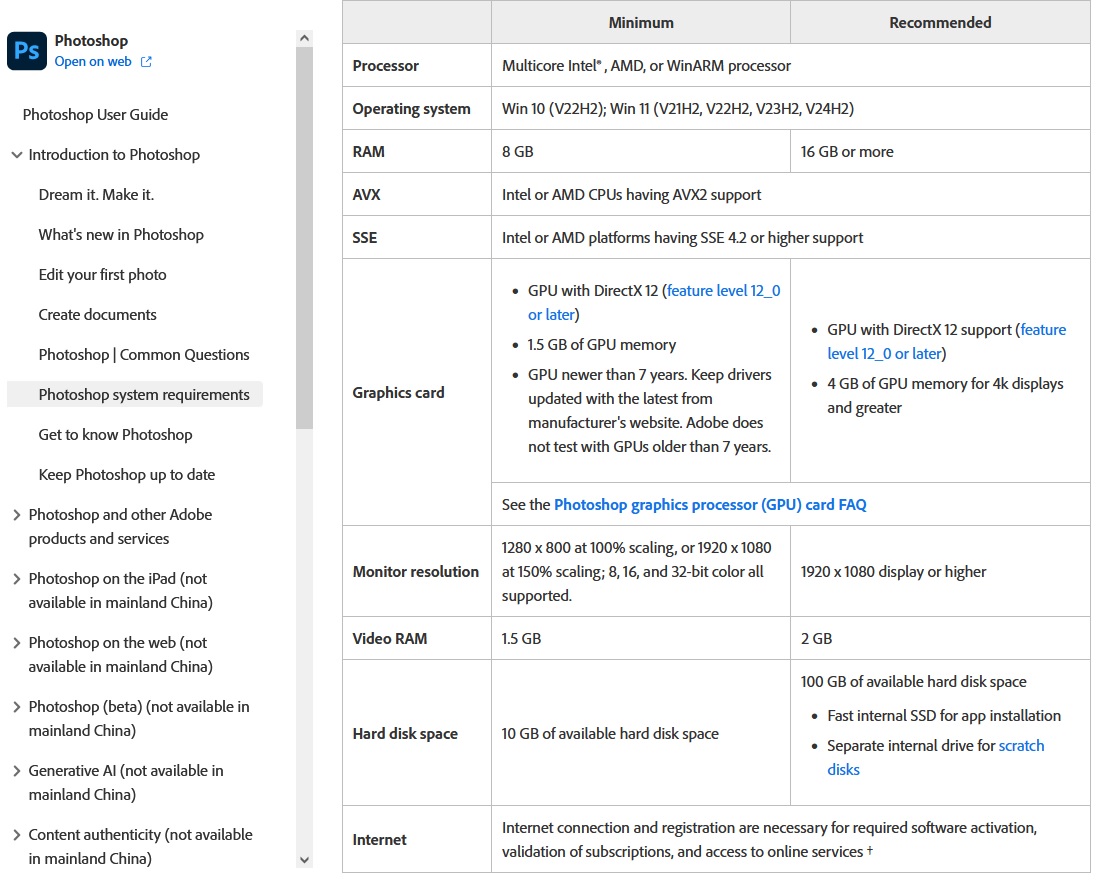This screenshot has width=1100, height=880.
Task: Open Photoshop graphics processor (GPU) card FAQ
Action: [710, 505]
